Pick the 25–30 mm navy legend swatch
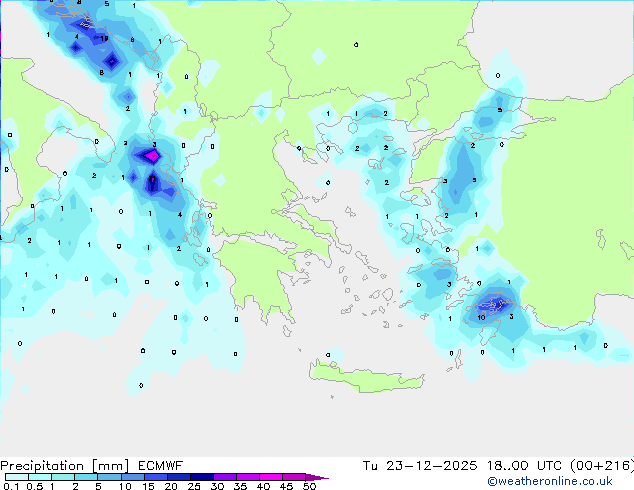This screenshot has width=634, height=490. click(x=202, y=477)
